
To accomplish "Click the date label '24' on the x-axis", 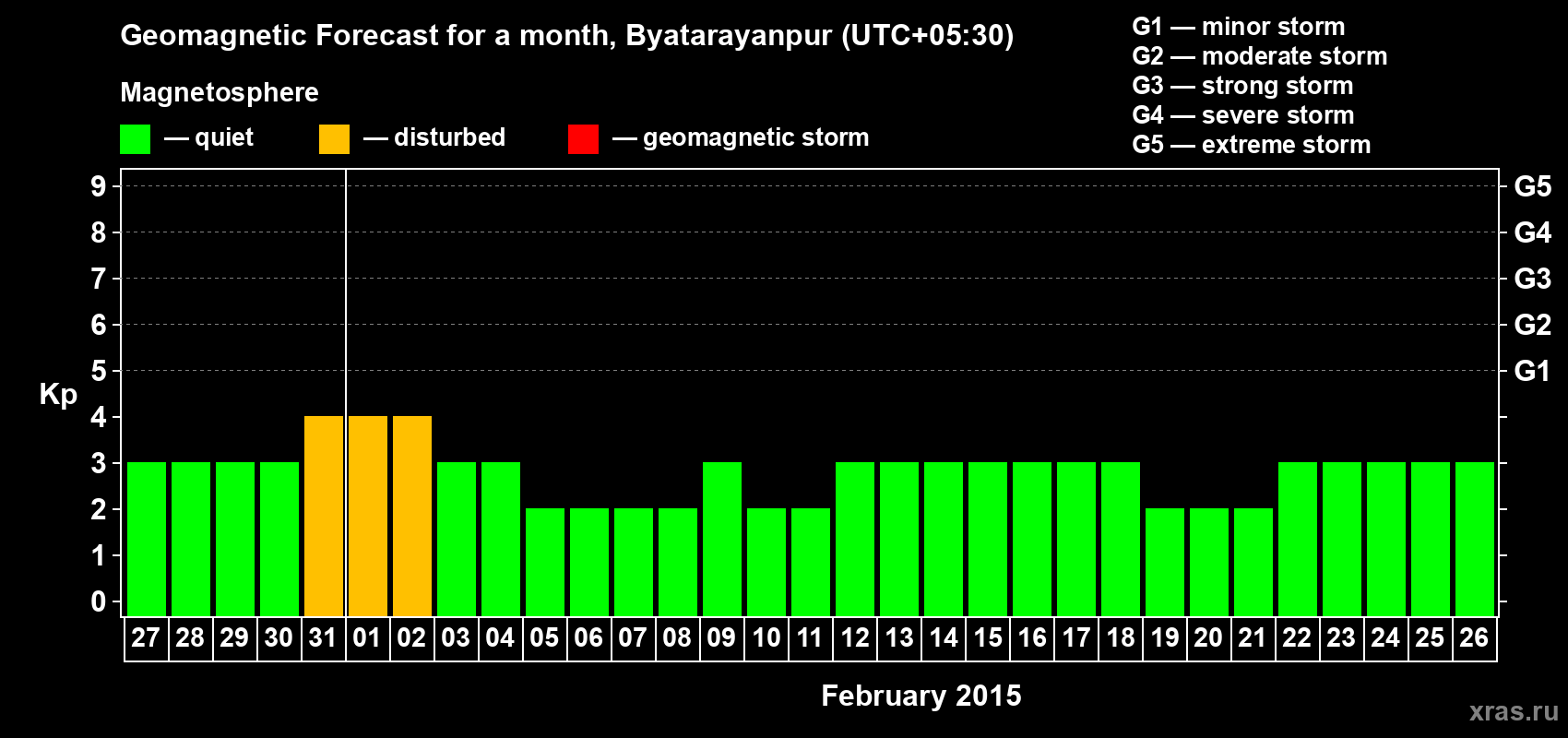I will pyautogui.click(x=1385, y=638).
